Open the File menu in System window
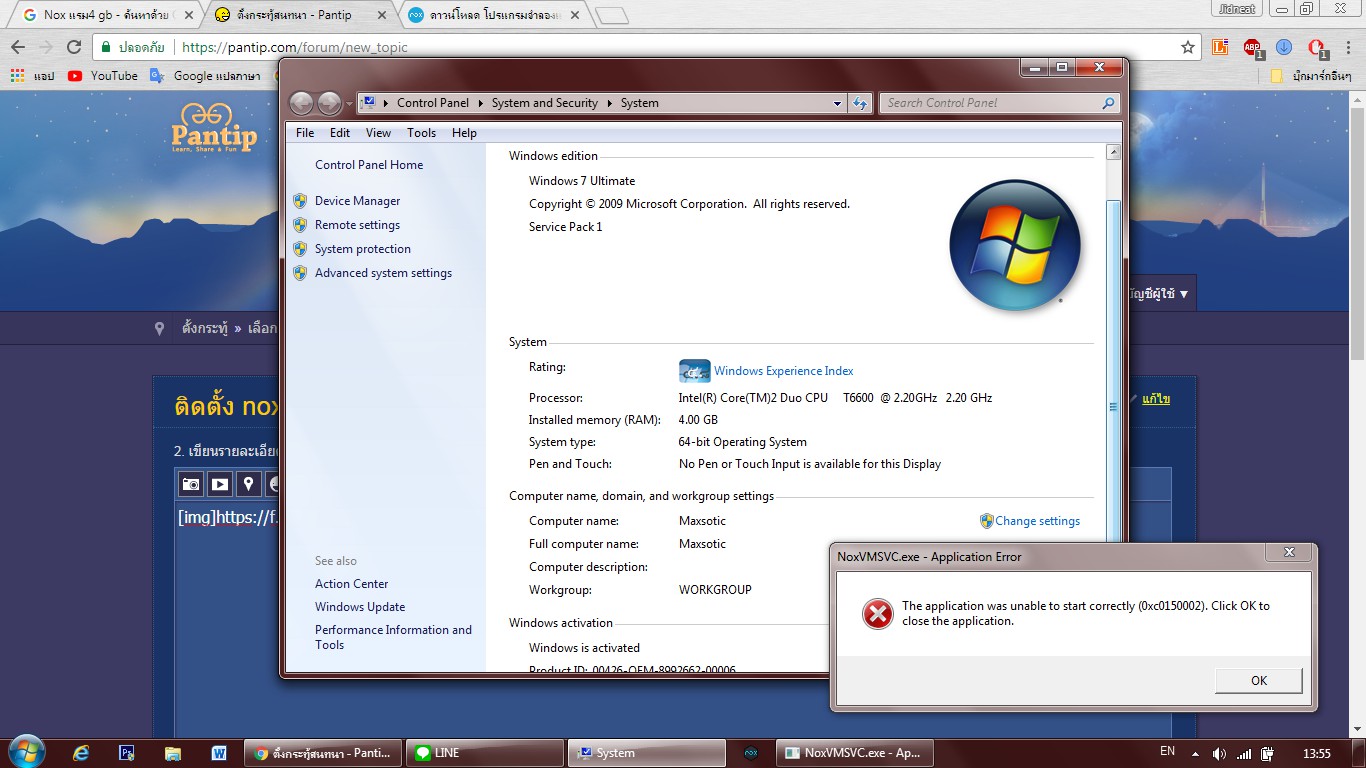The height and width of the screenshot is (768, 1366). (x=305, y=133)
